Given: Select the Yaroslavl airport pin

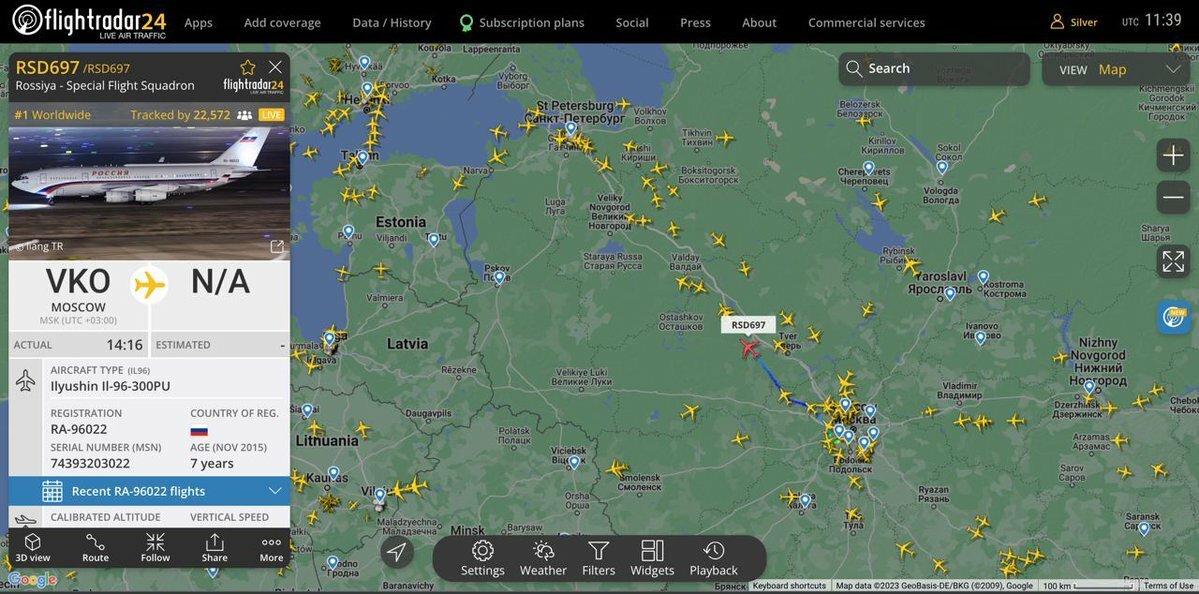Looking at the screenshot, I should tap(950, 293).
